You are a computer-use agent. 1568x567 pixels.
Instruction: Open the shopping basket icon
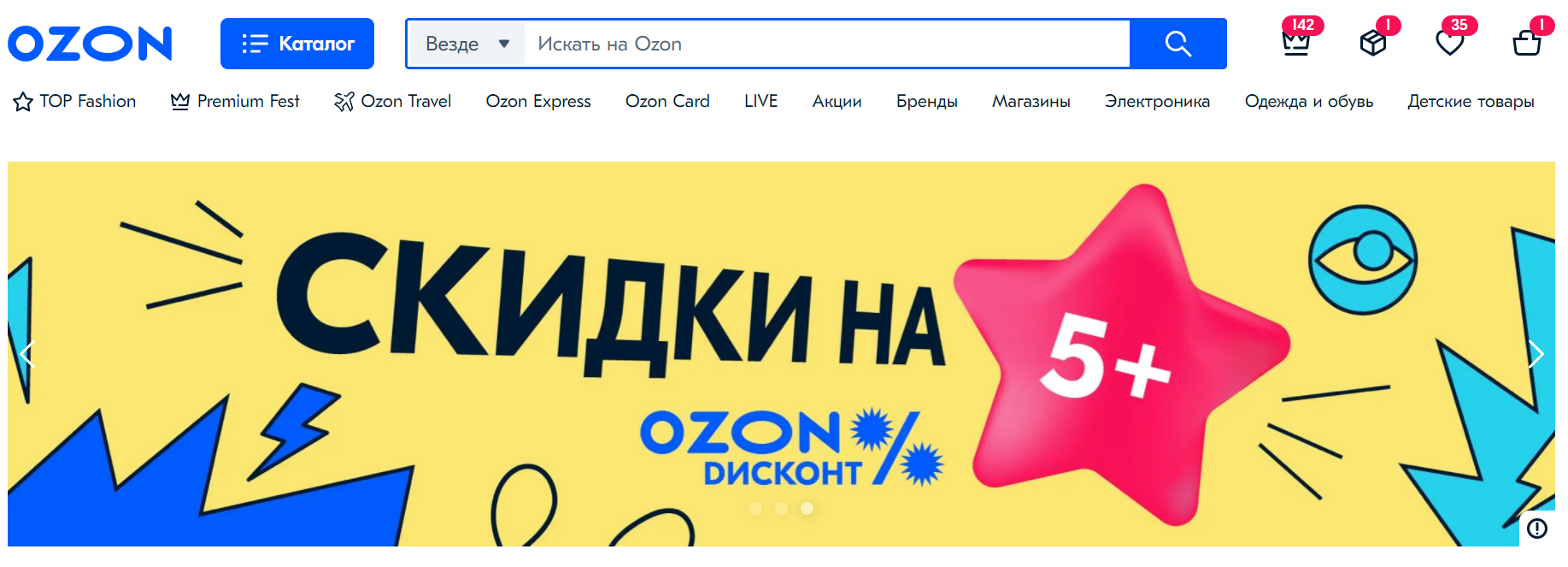1527,42
